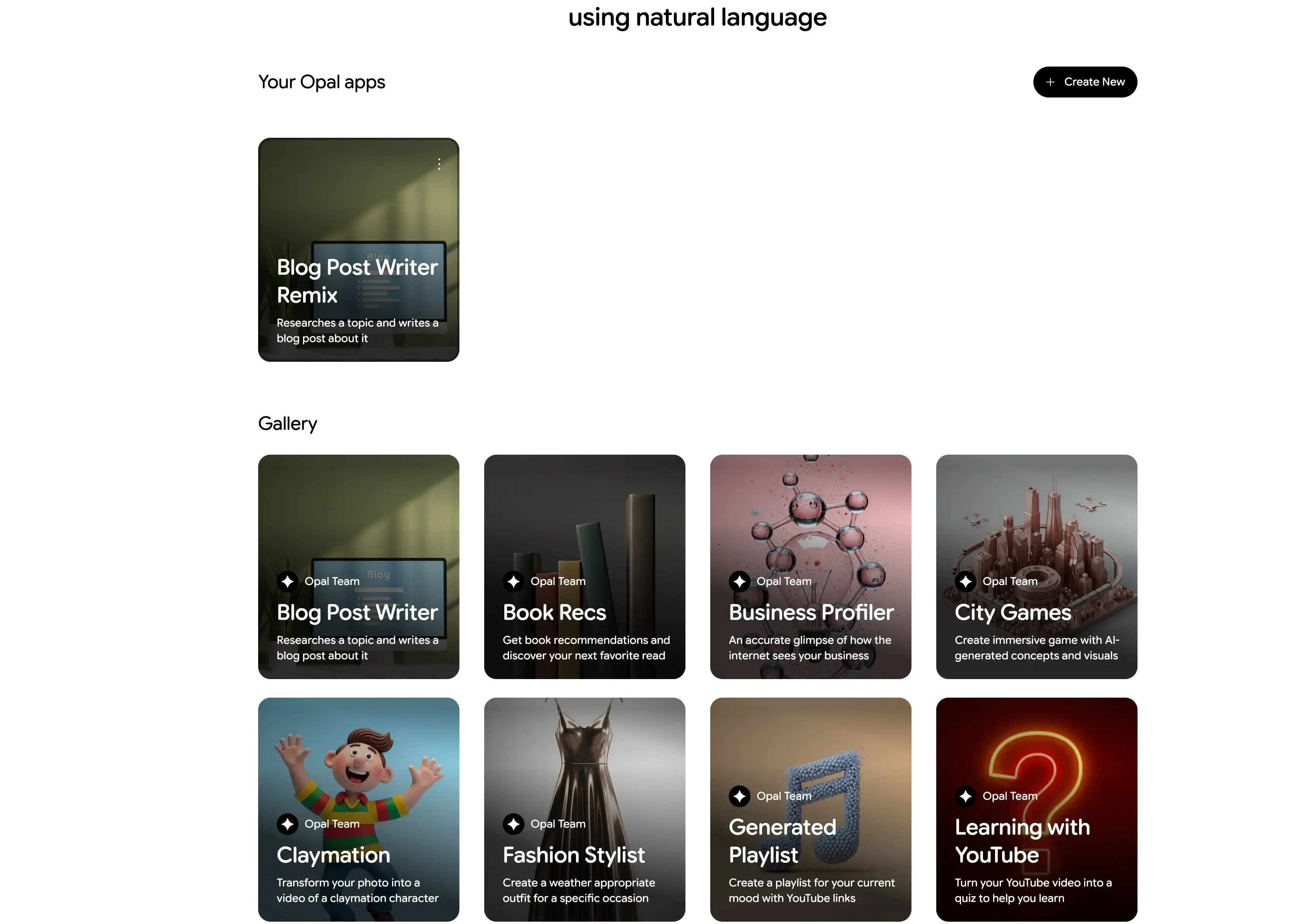Open the Learning with YouTube app
Viewport: 1302px width, 924px height.
tap(1036, 740)
